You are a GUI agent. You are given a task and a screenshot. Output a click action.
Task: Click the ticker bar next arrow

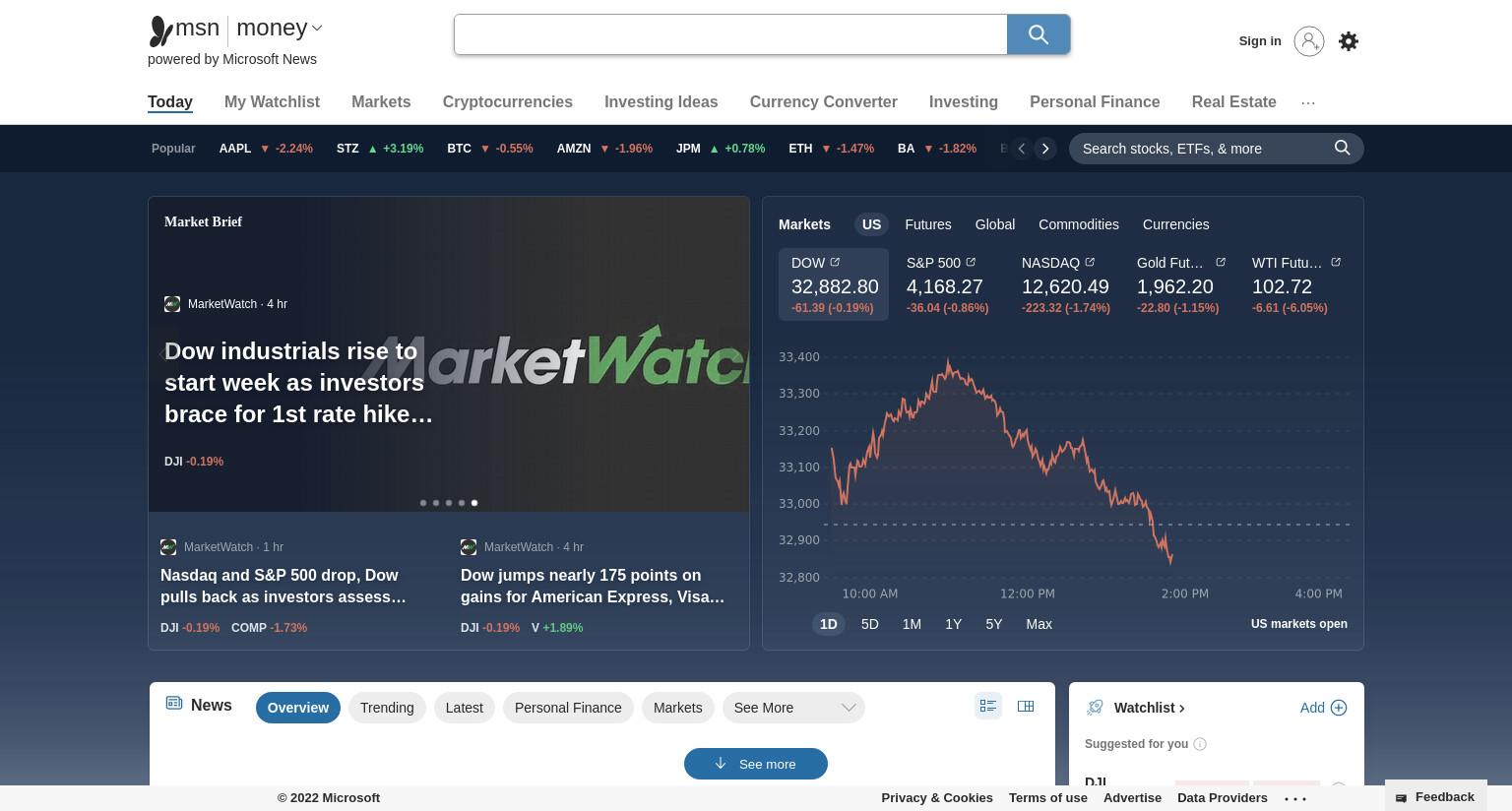coord(1045,149)
